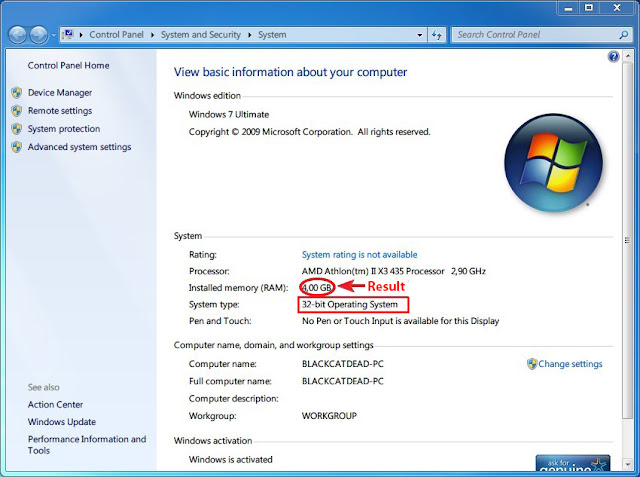The height and width of the screenshot is (477, 640).
Task: Close the System window
Action: [x=617, y=8]
